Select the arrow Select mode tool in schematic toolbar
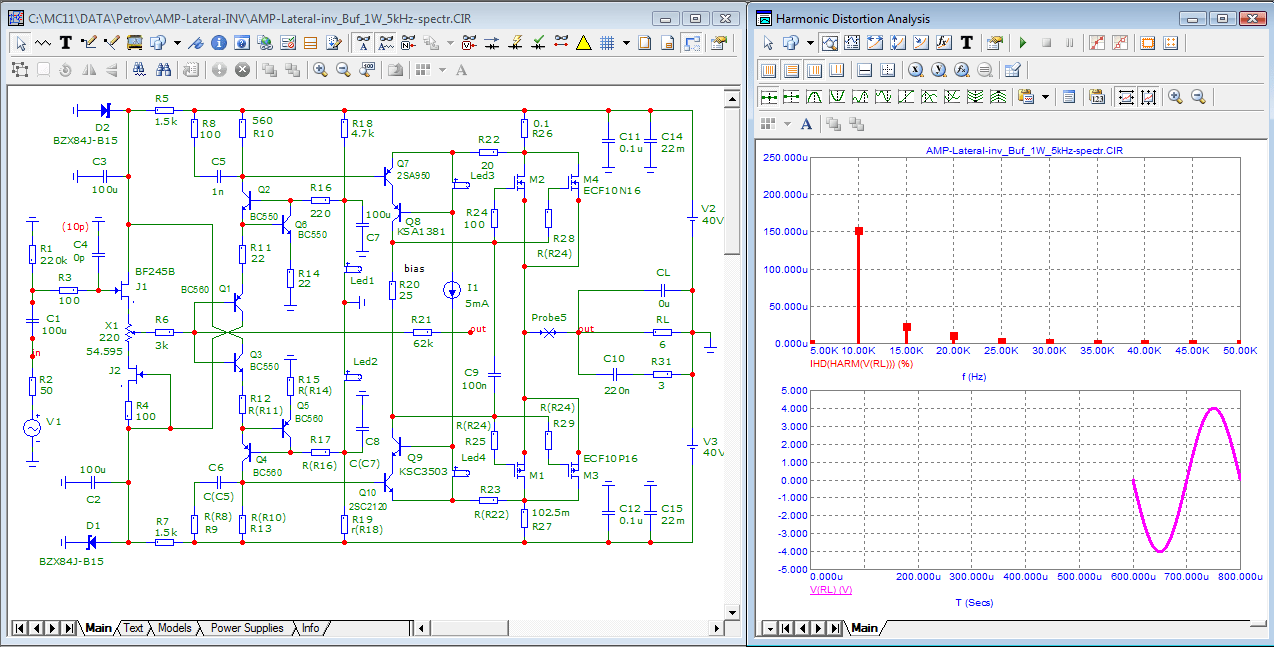This screenshot has height=647, width=1274. pyautogui.click(x=21, y=43)
